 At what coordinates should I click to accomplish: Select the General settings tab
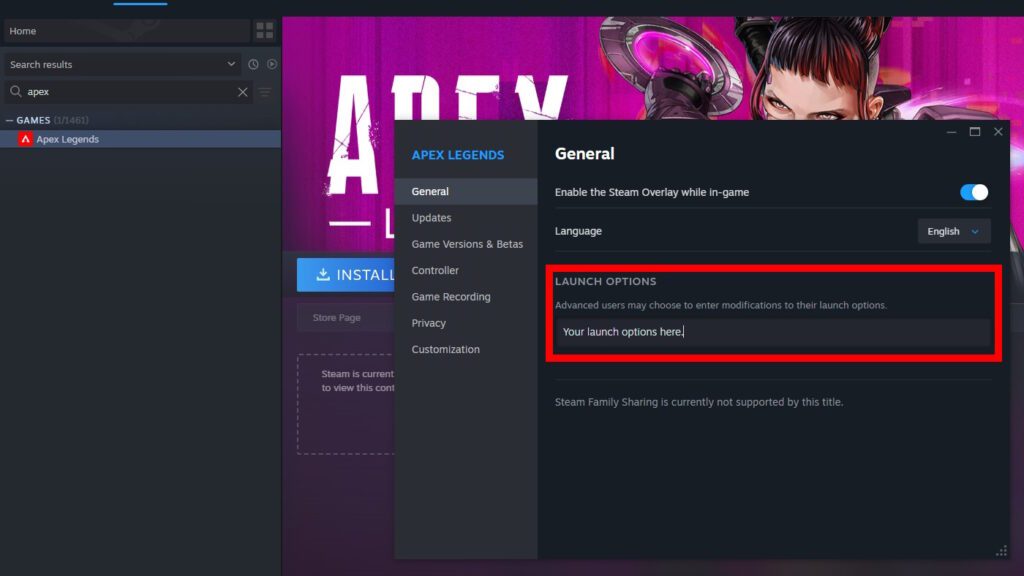pos(466,191)
